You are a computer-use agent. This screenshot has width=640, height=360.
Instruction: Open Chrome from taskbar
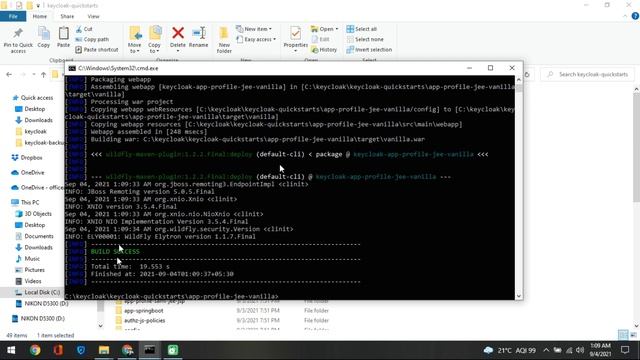pyautogui.click(x=35, y=350)
